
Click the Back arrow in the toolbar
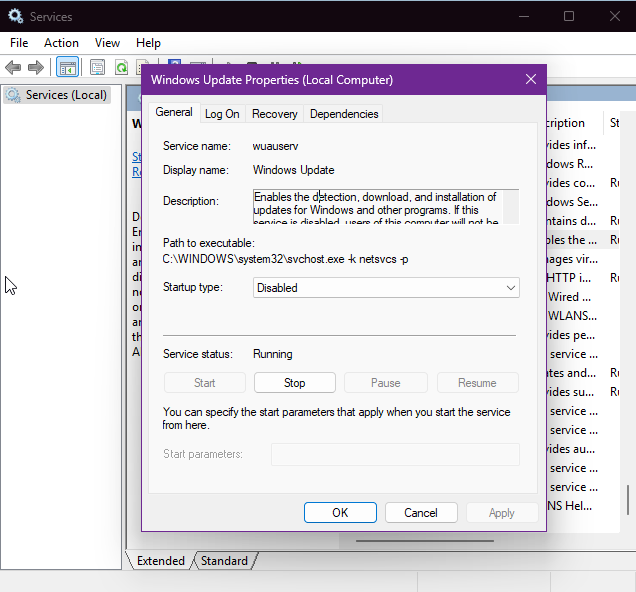click(x=13, y=67)
